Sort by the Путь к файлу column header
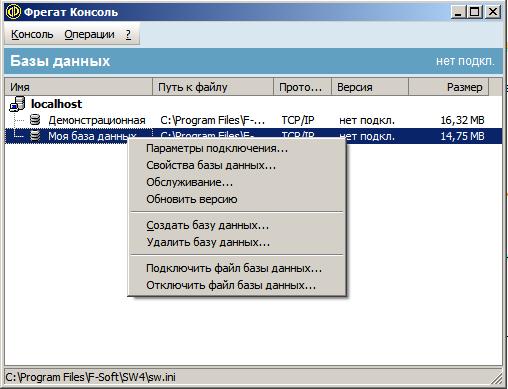This screenshot has width=508, height=389. coord(213,87)
